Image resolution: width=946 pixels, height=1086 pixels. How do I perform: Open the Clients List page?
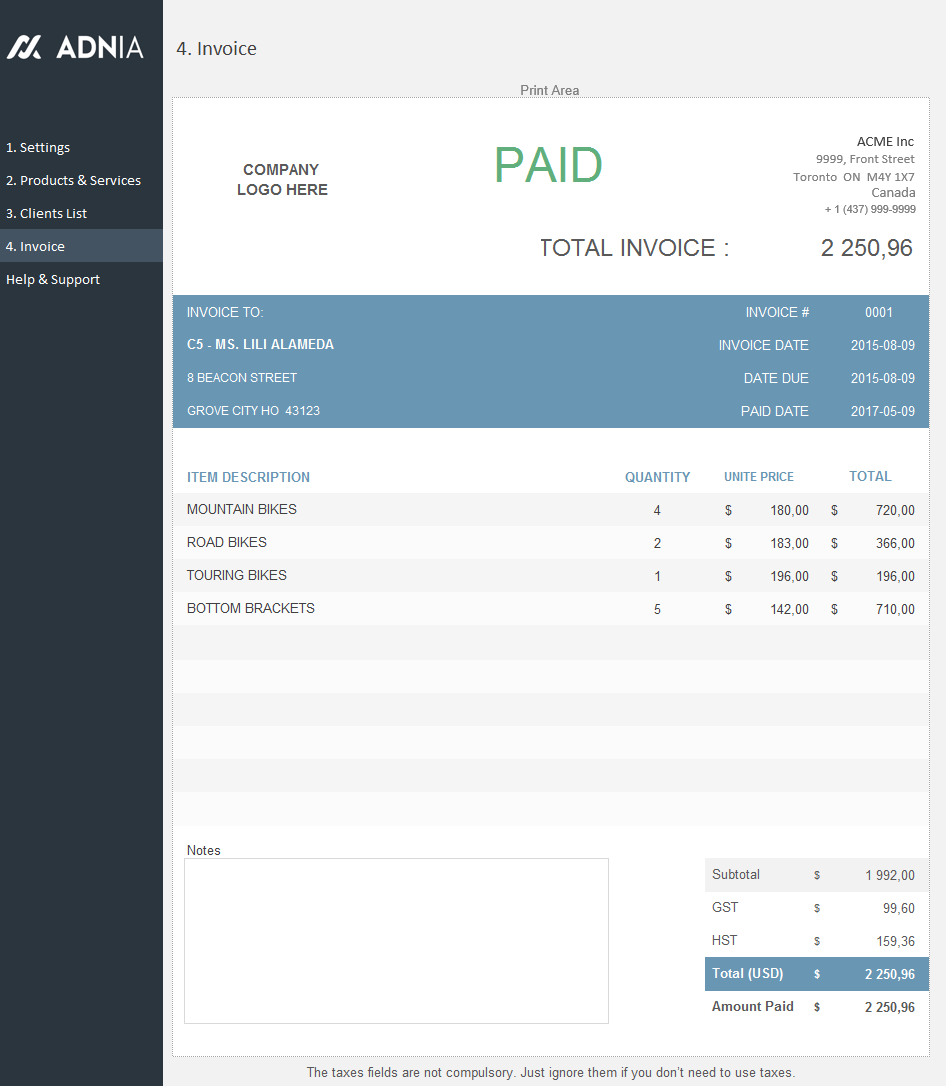46,213
